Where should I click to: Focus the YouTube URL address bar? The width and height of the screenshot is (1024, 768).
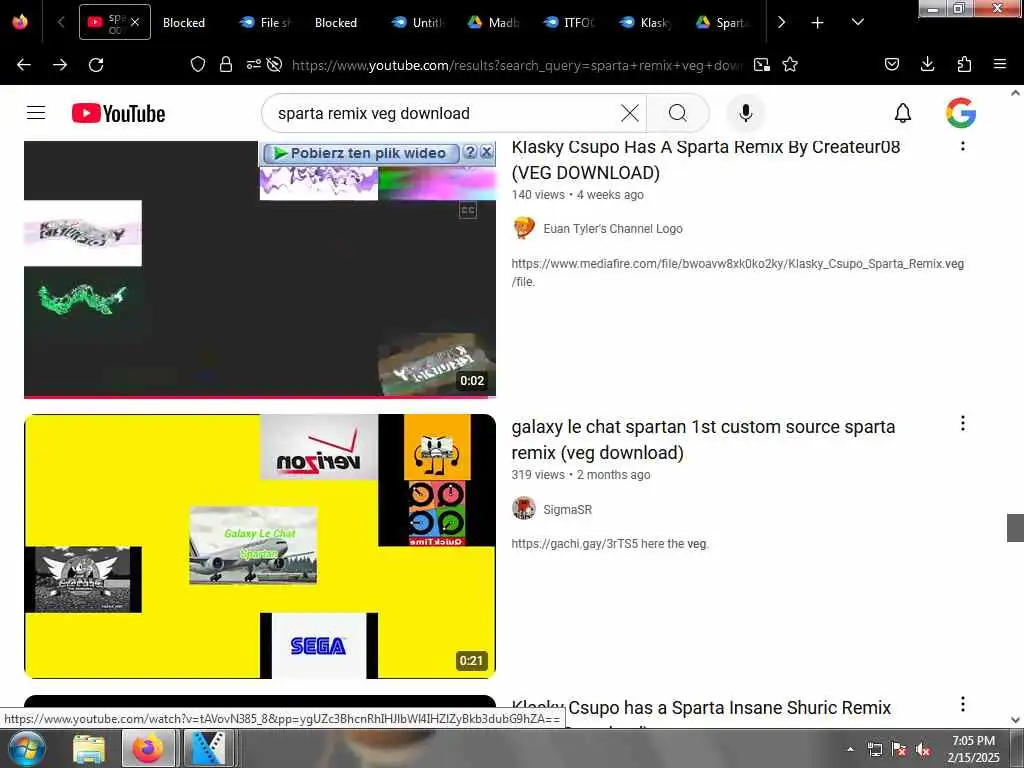[517, 65]
